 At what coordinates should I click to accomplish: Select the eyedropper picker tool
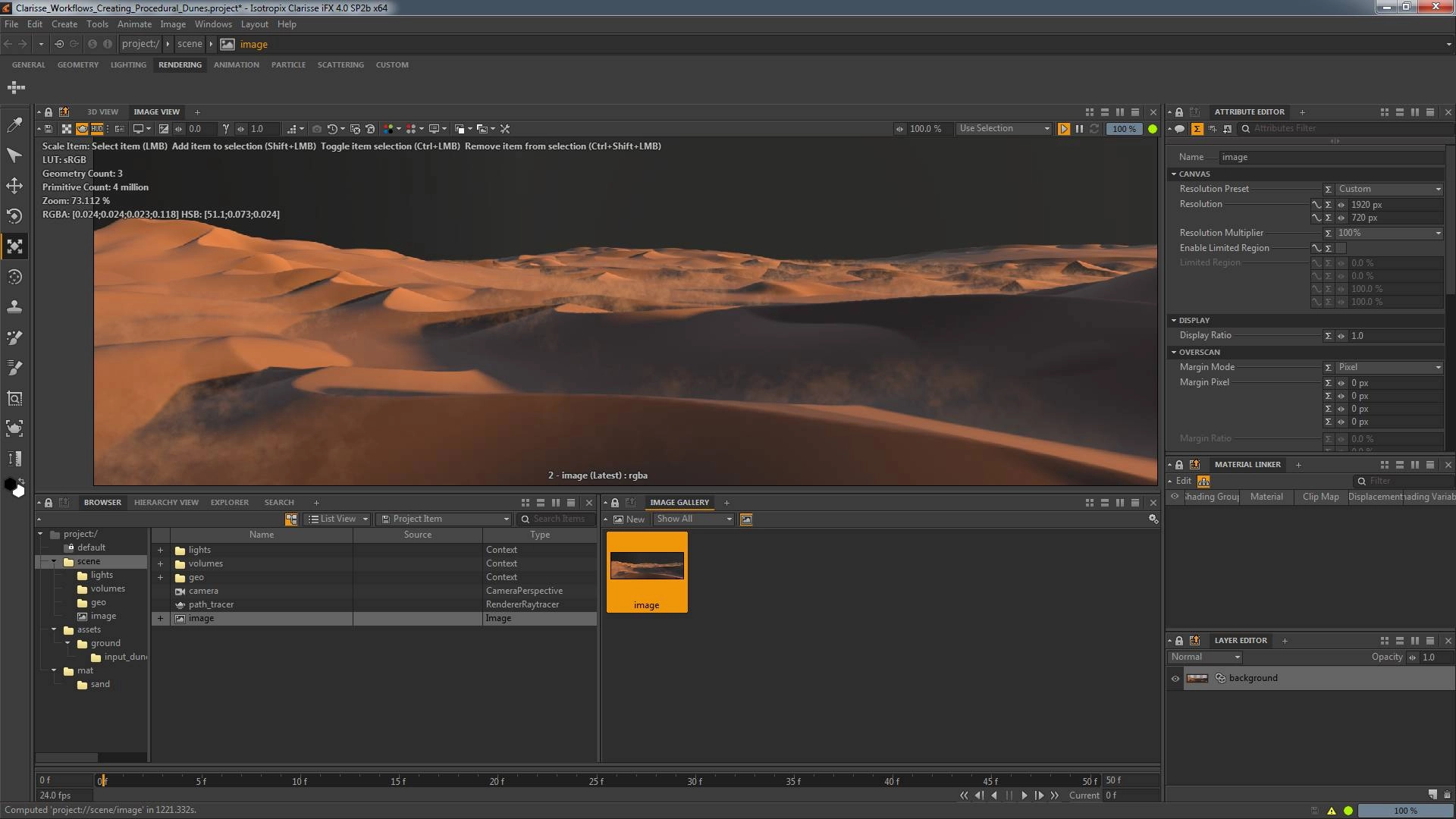pyautogui.click(x=14, y=125)
